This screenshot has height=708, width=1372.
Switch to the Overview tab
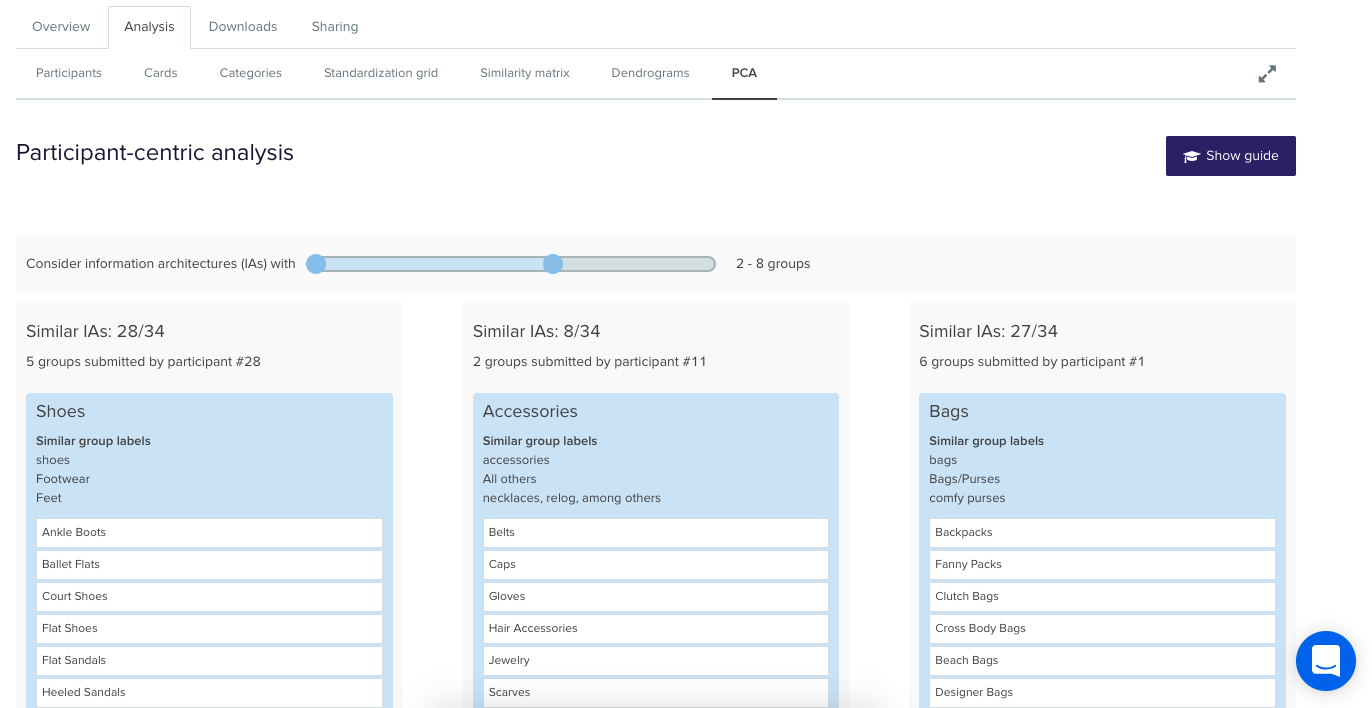[61, 27]
